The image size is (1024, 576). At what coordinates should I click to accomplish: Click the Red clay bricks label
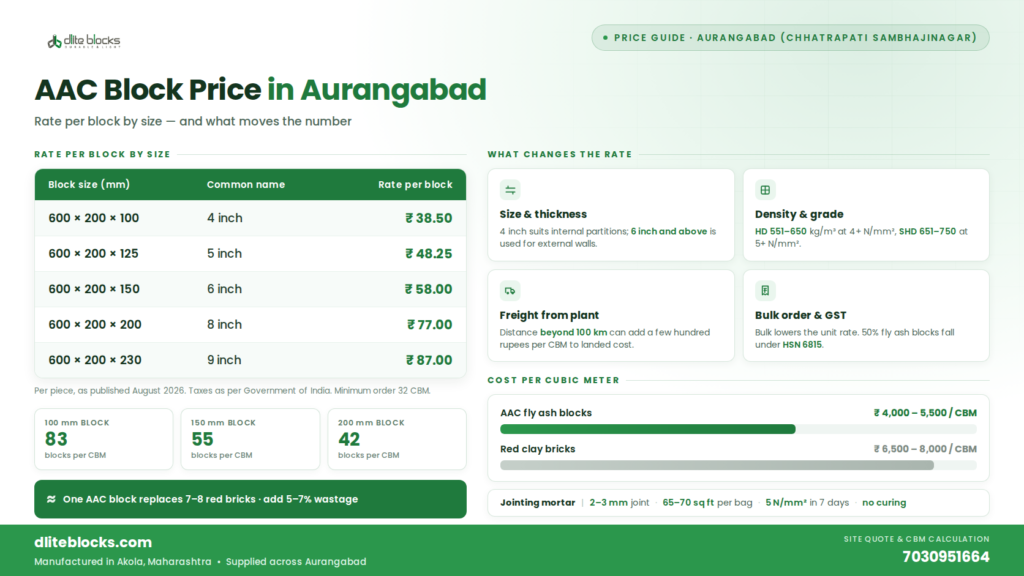click(x=537, y=449)
